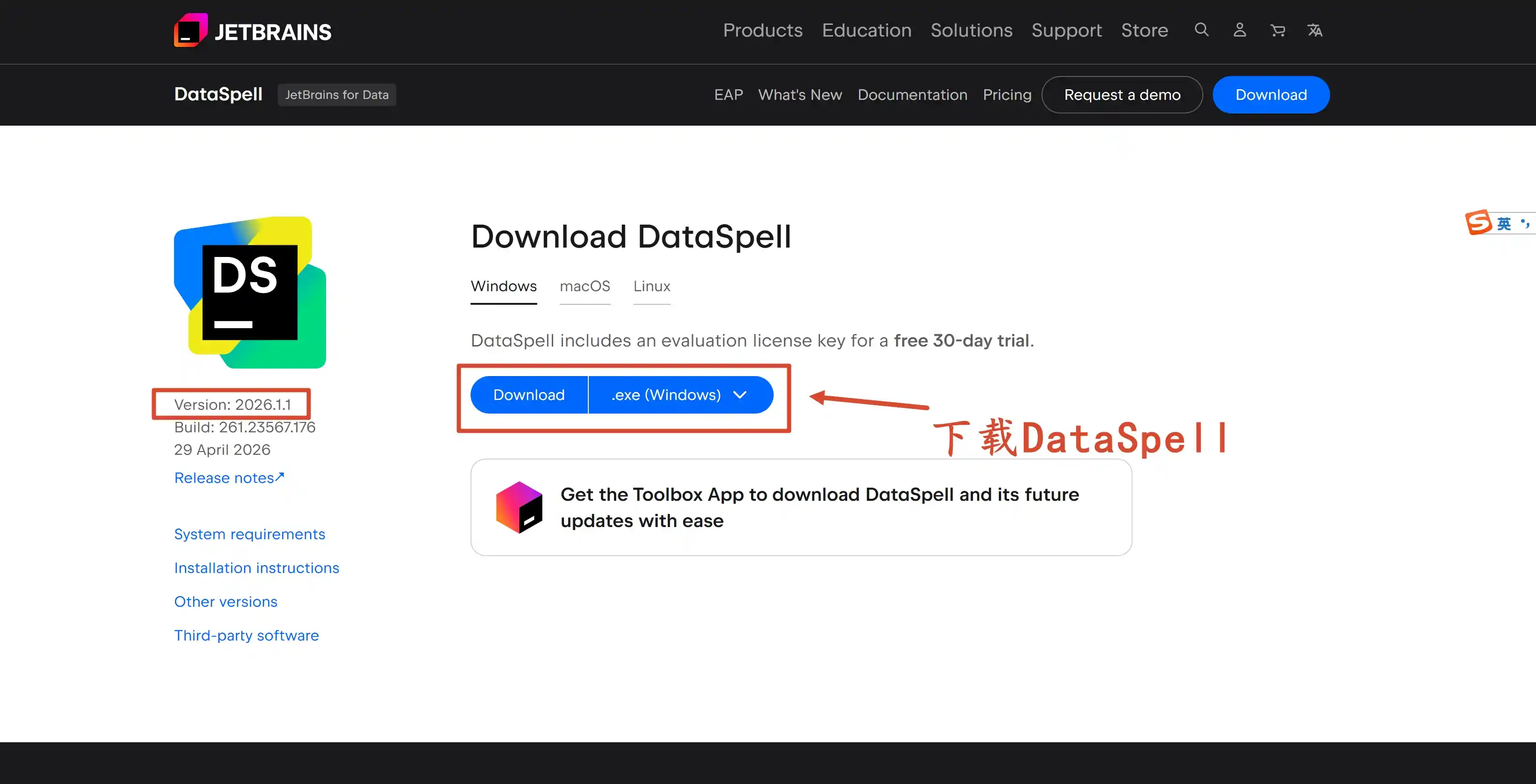The height and width of the screenshot is (784, 1536).
Task: Click the JetBrains logo icon
Action: point(191,30)
